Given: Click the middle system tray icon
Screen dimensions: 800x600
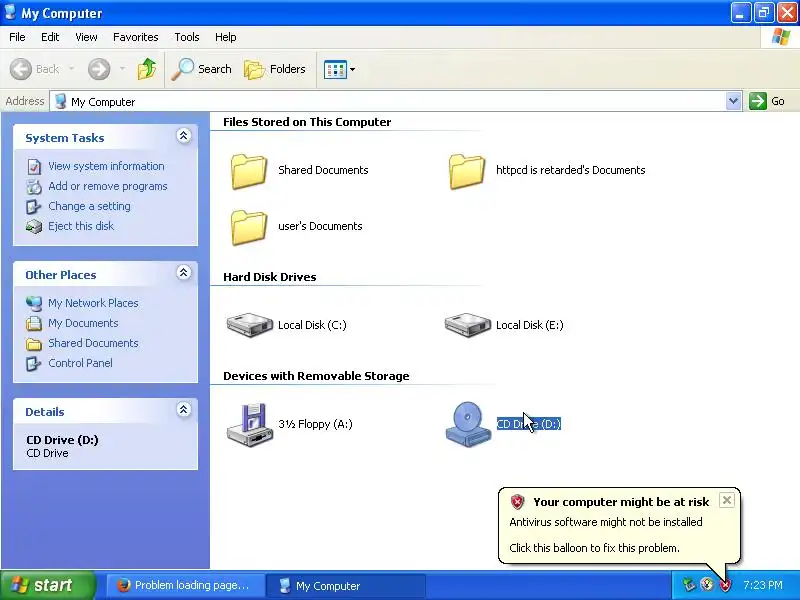Looking at the screenshot, I should 707,585.
